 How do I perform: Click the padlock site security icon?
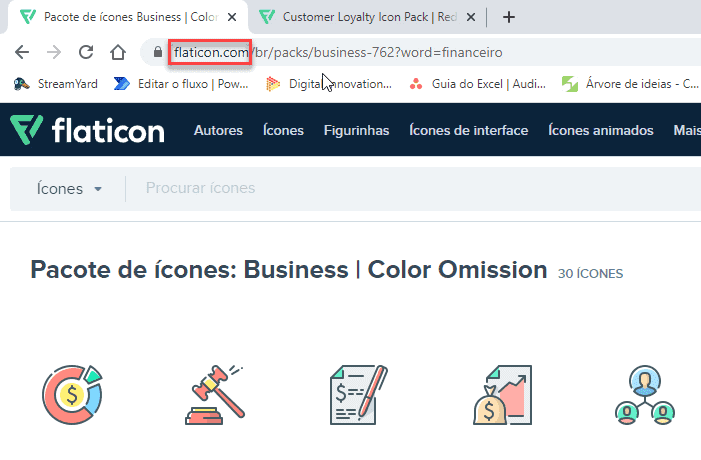pos(157,52)
